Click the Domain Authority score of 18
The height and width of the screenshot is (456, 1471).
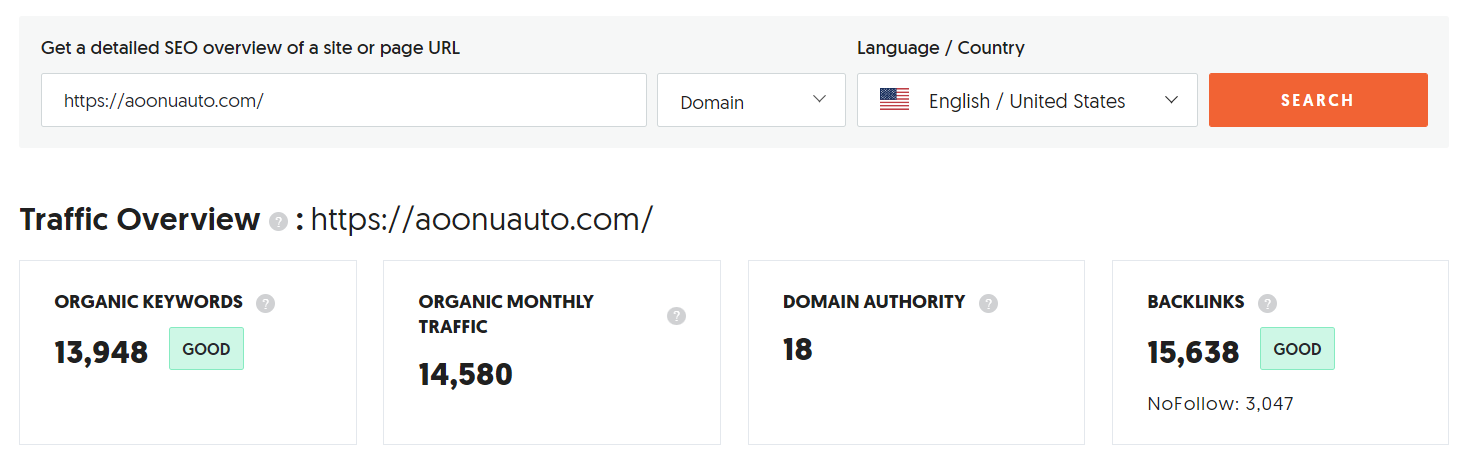coord(798,350)
